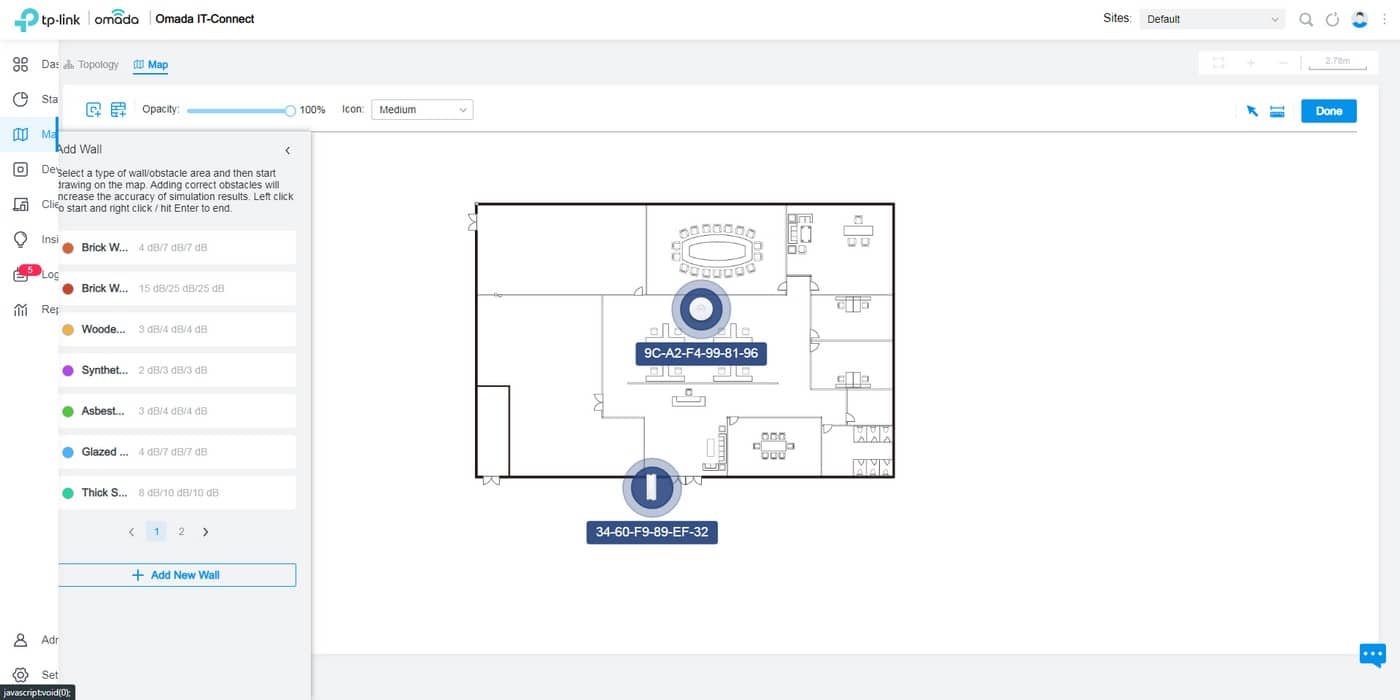This screenshot has height=700, width=1400.
Task: Click the 2.78m map scale indicator
Action: 1337,62
